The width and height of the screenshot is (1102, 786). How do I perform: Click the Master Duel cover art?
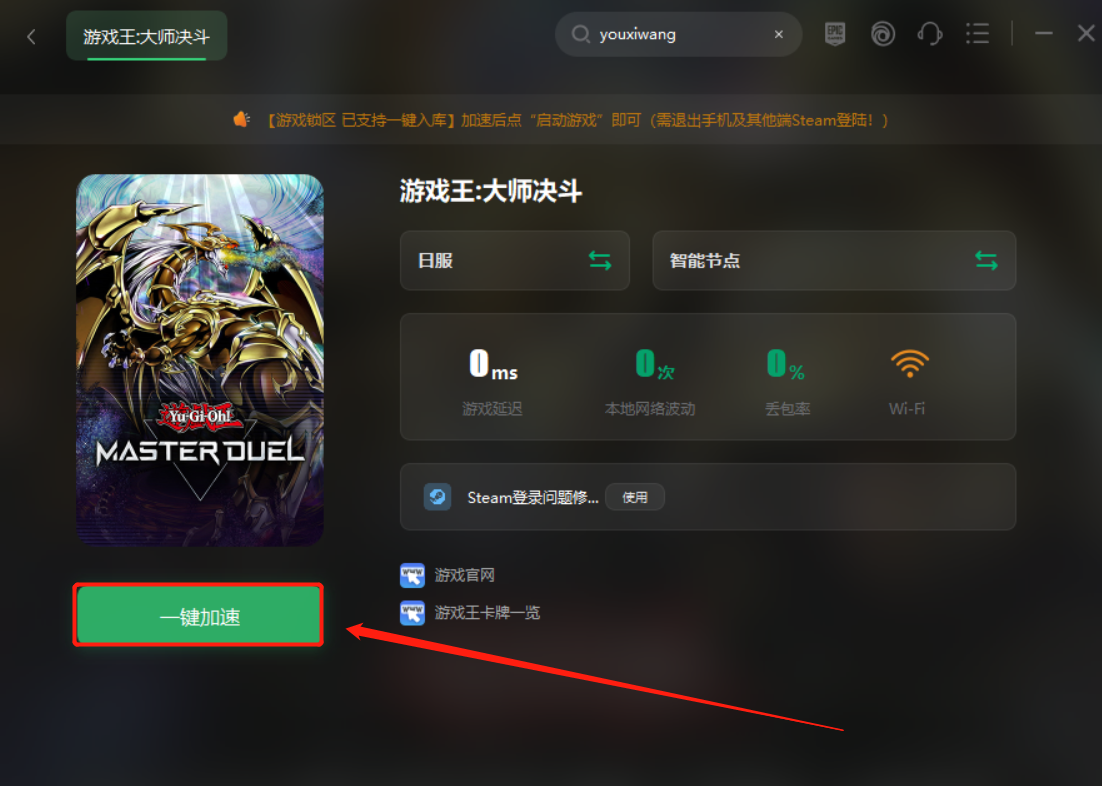coord(200,360)
